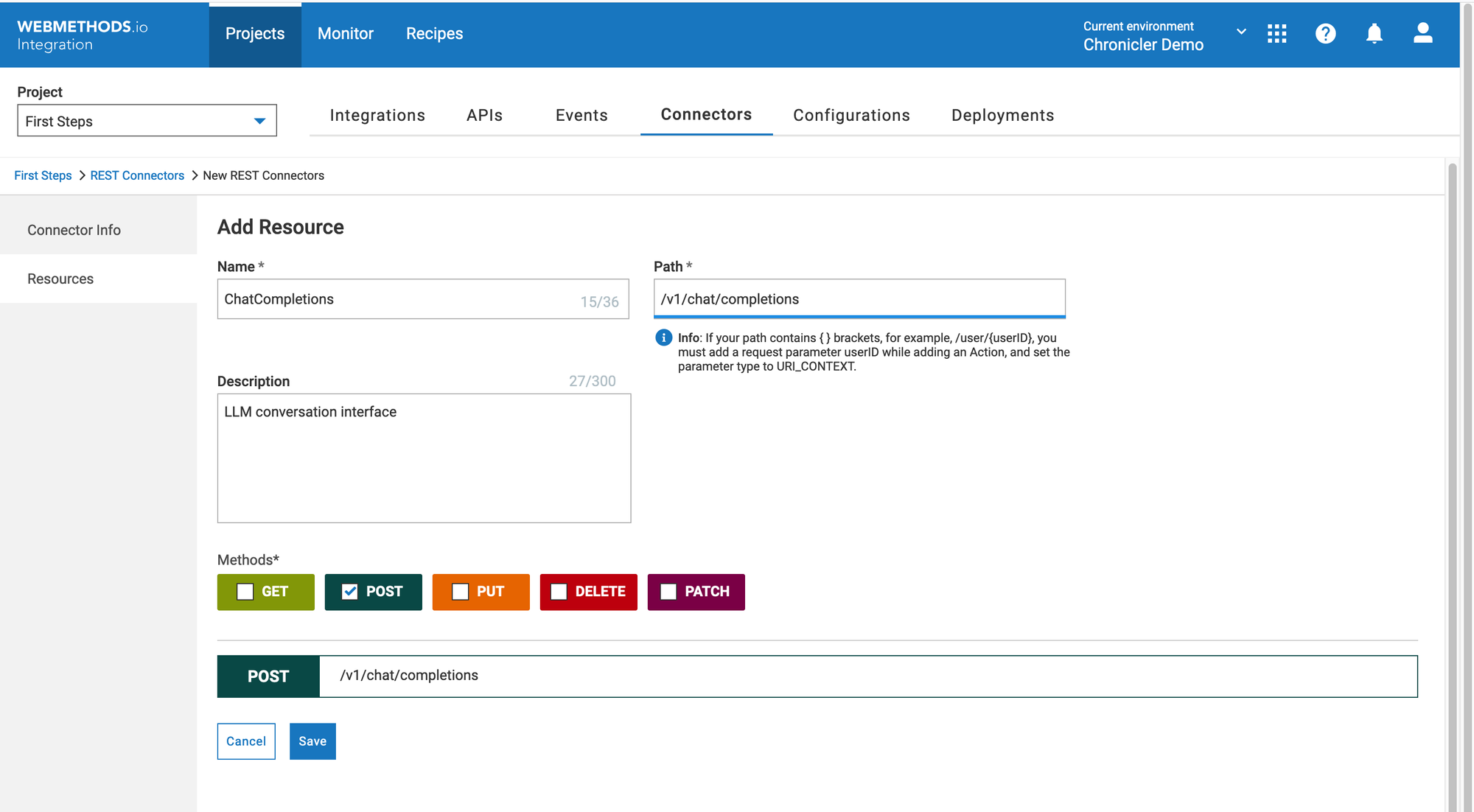Open the user profile icon

tap(1422, 34)
